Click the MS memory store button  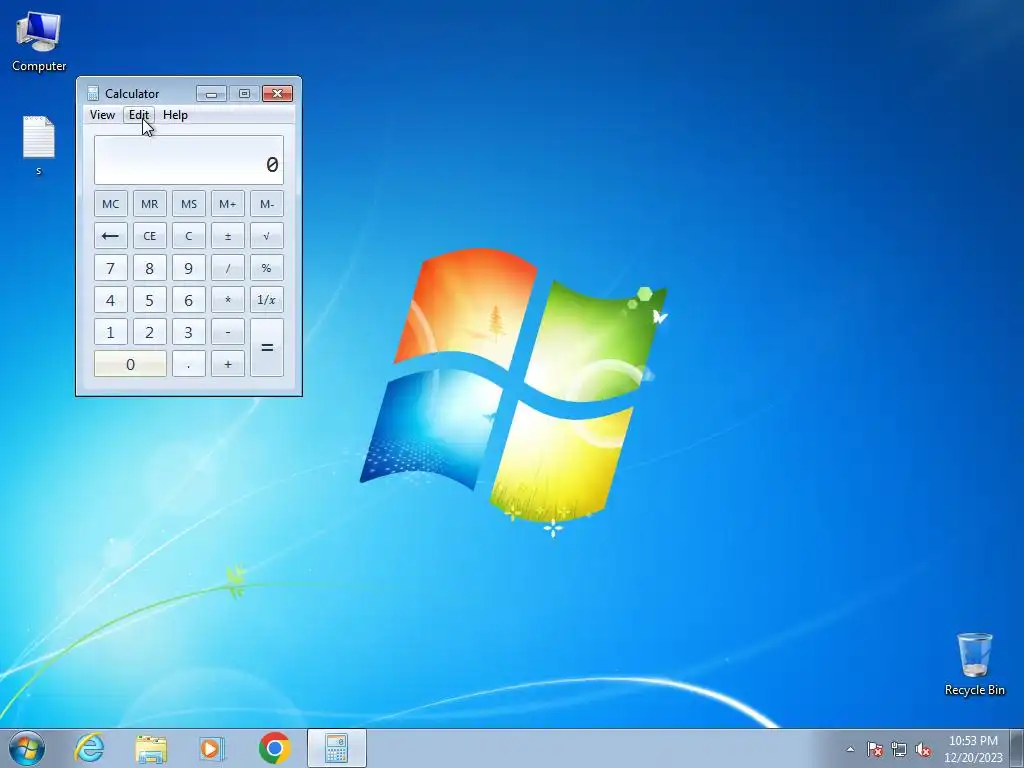189,204
